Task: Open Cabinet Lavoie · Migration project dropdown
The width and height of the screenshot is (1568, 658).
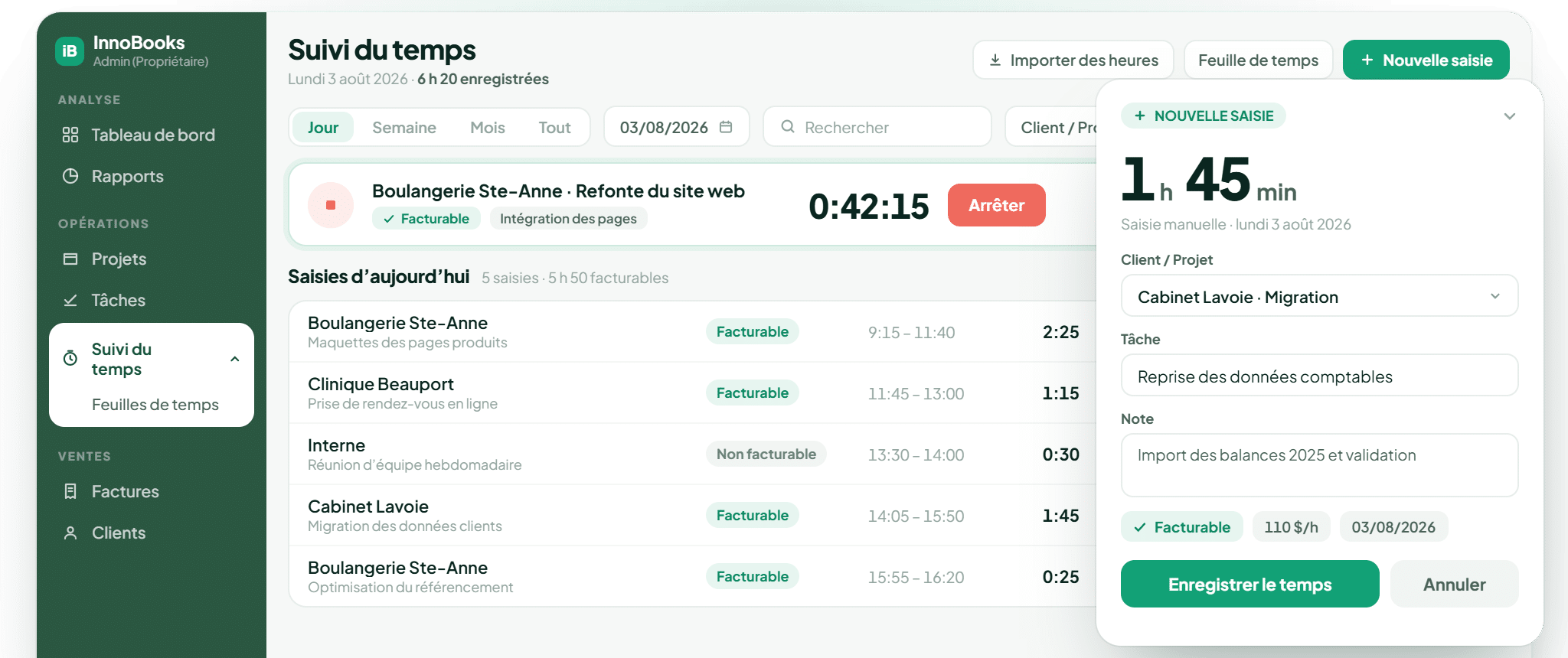Action: pos(1319,296)
